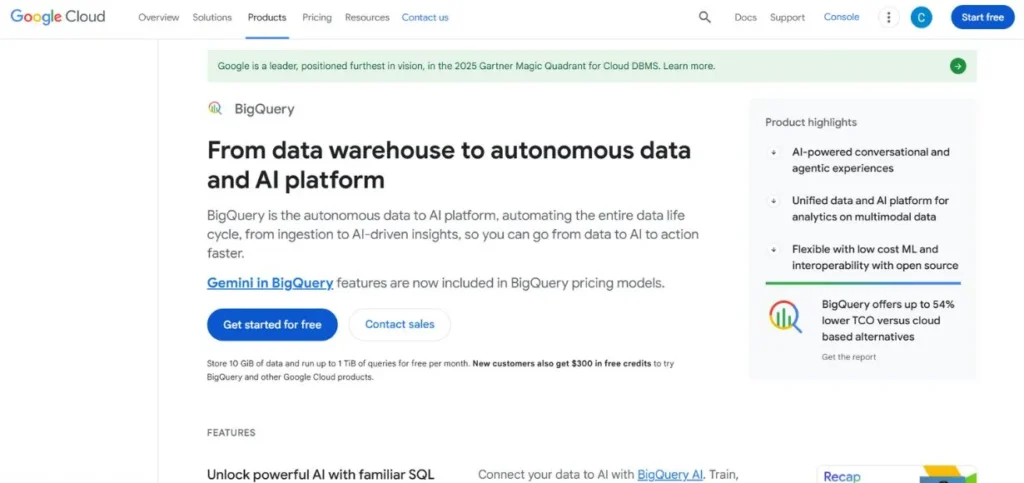Click the green arrow on the Gartner banner

[958, 66]
